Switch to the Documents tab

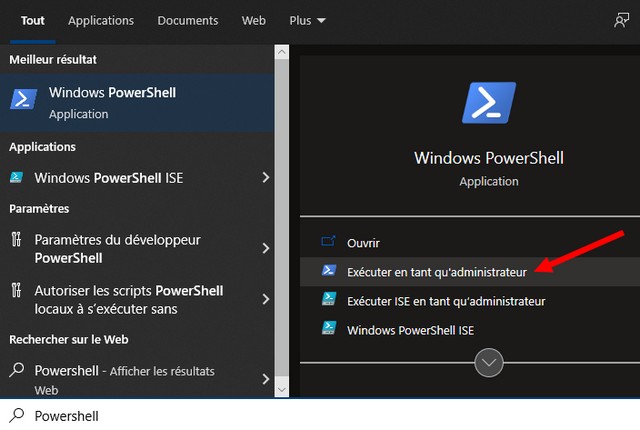pos(188,20)
